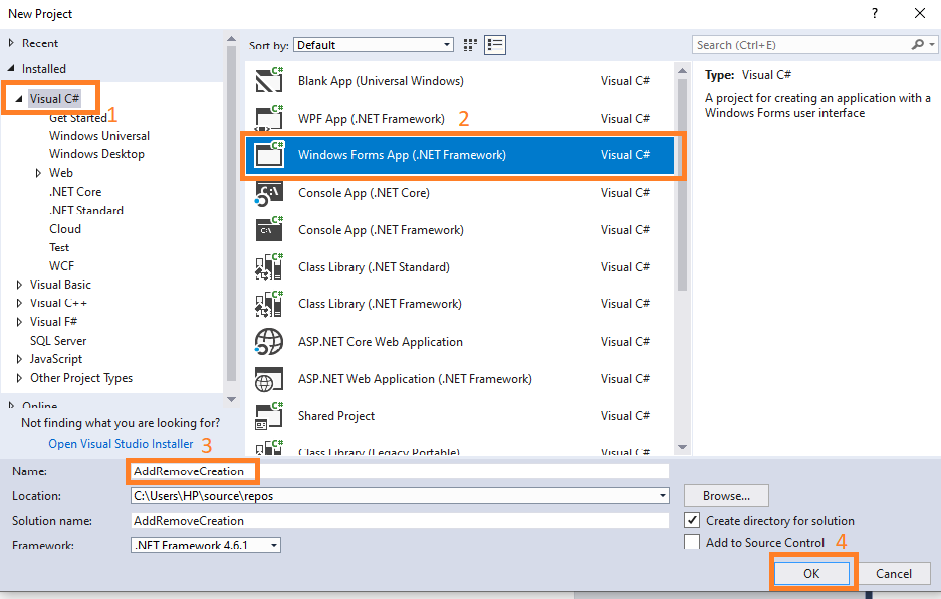Click template list scrollbar up arrow
This screenshot has height=599, width=941.
682,71
